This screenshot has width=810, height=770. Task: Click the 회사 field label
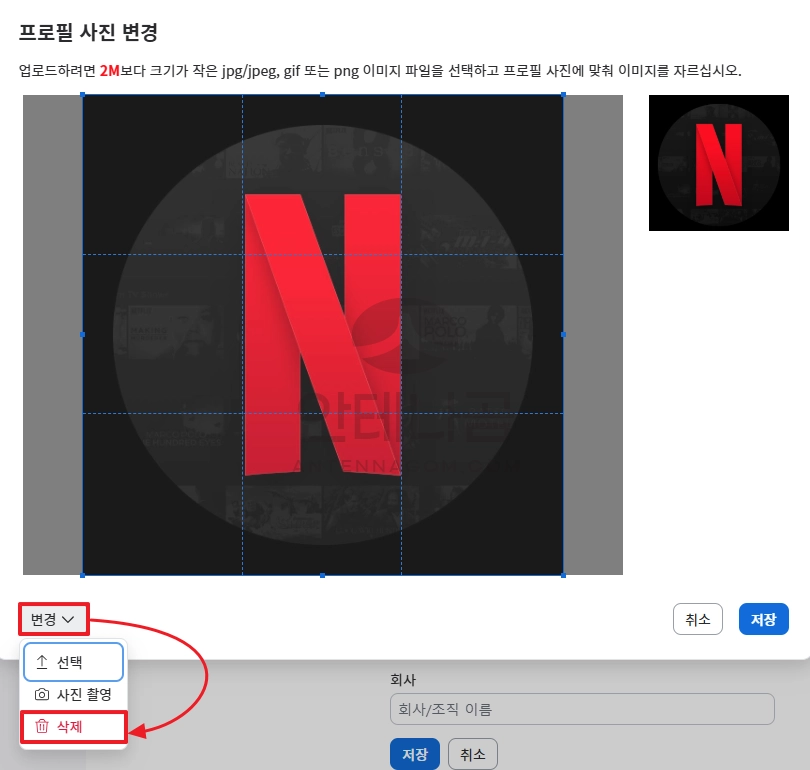[403, 680]
